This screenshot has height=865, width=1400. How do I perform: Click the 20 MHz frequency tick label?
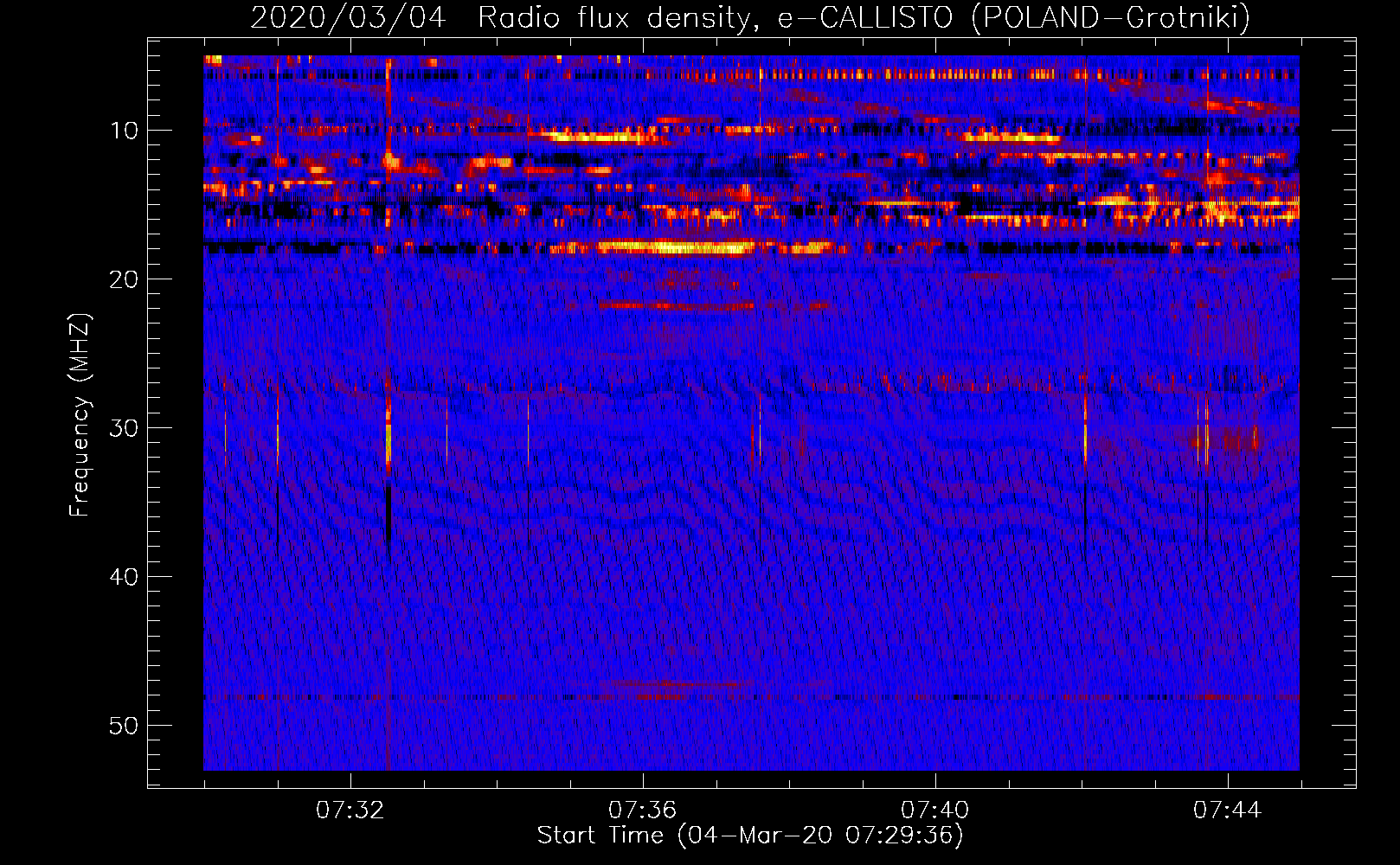coord(124,279)
